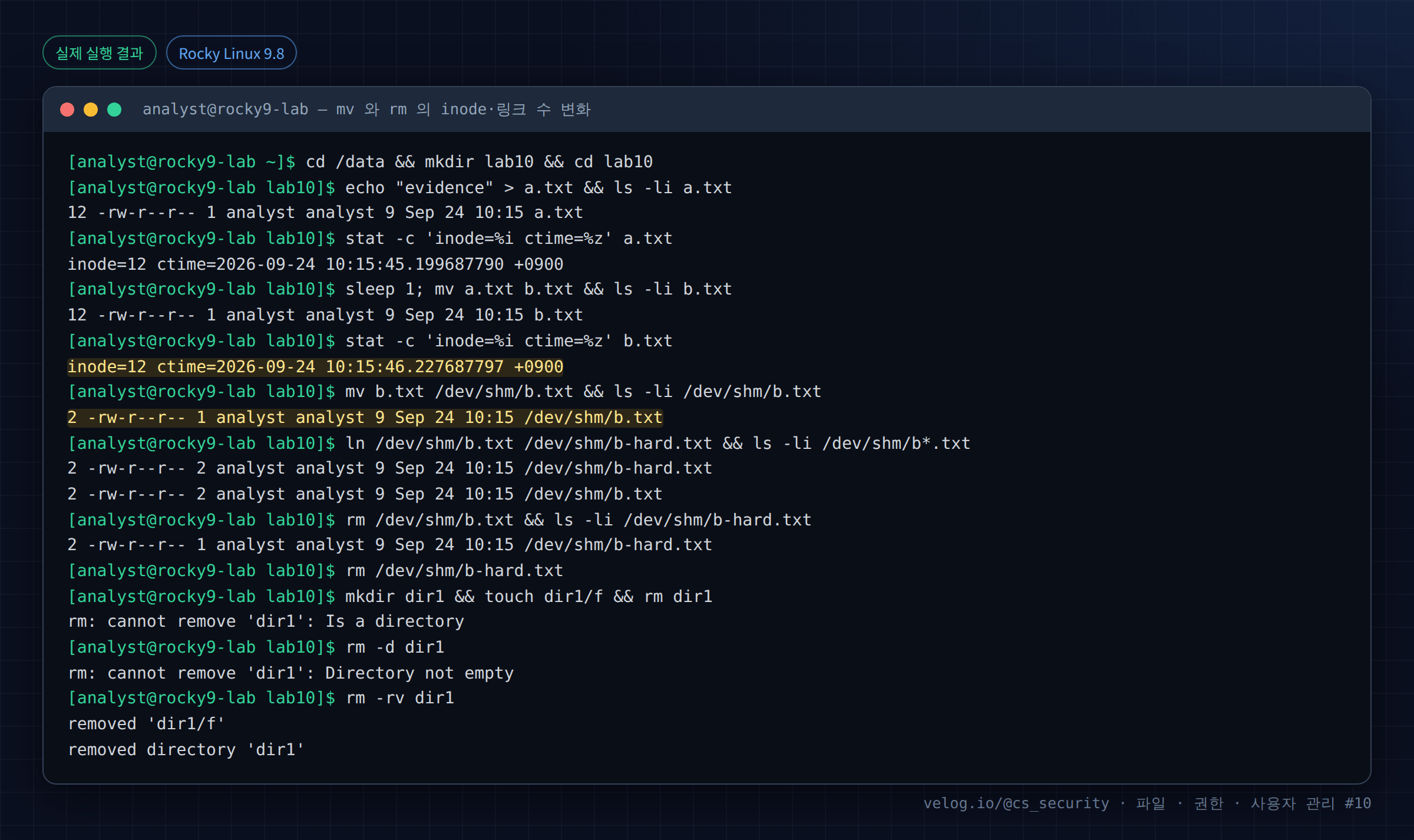Click the output "removed 'dir1/f'"
The width and height of the screenshot is (1414, 840).
[x=147, y=724]
